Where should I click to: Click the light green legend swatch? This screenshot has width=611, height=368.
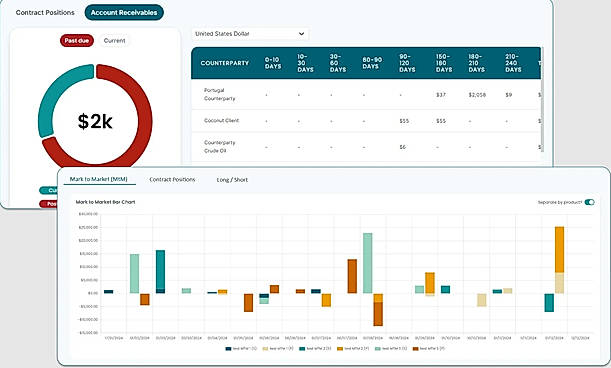point(378,349)
